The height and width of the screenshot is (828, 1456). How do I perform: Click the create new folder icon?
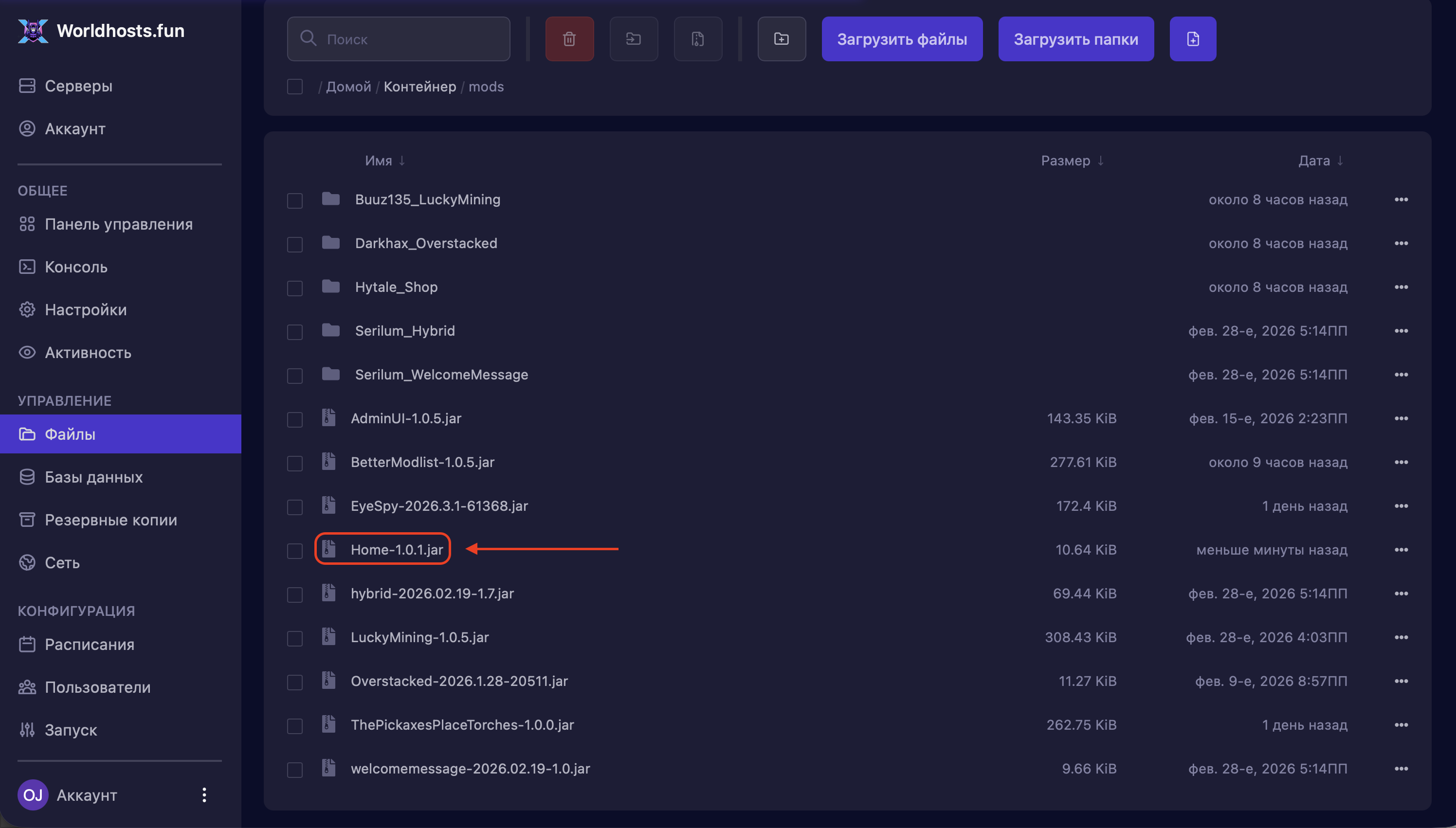click(x=782, y=38)
